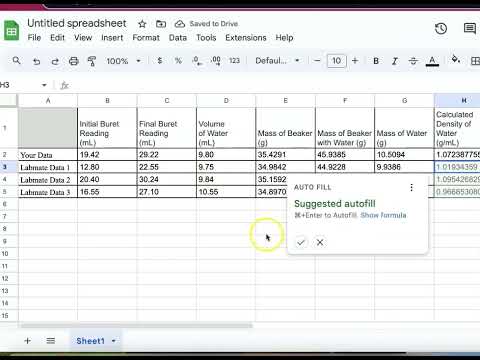Format as percent
Viewport: 480px width, 360px height.
click(178, 61)
